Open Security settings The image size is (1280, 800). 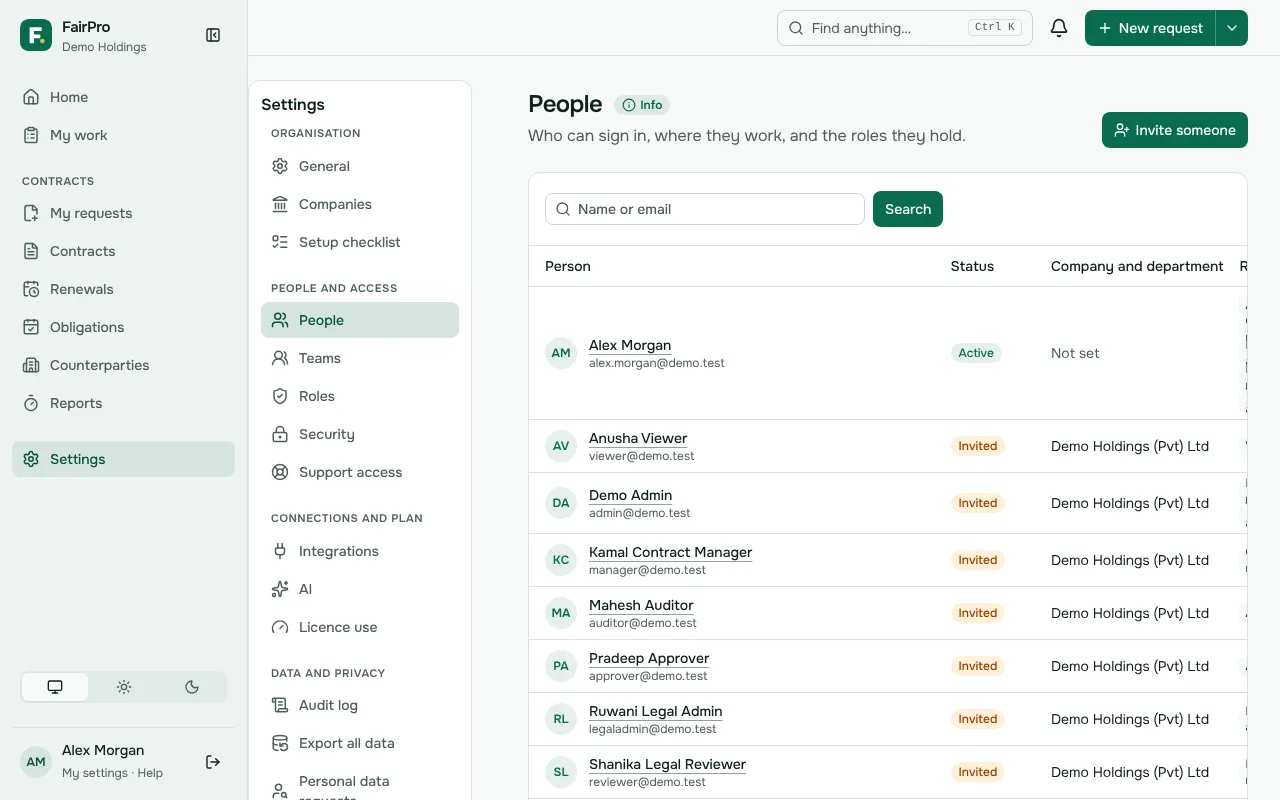[360, 434]
